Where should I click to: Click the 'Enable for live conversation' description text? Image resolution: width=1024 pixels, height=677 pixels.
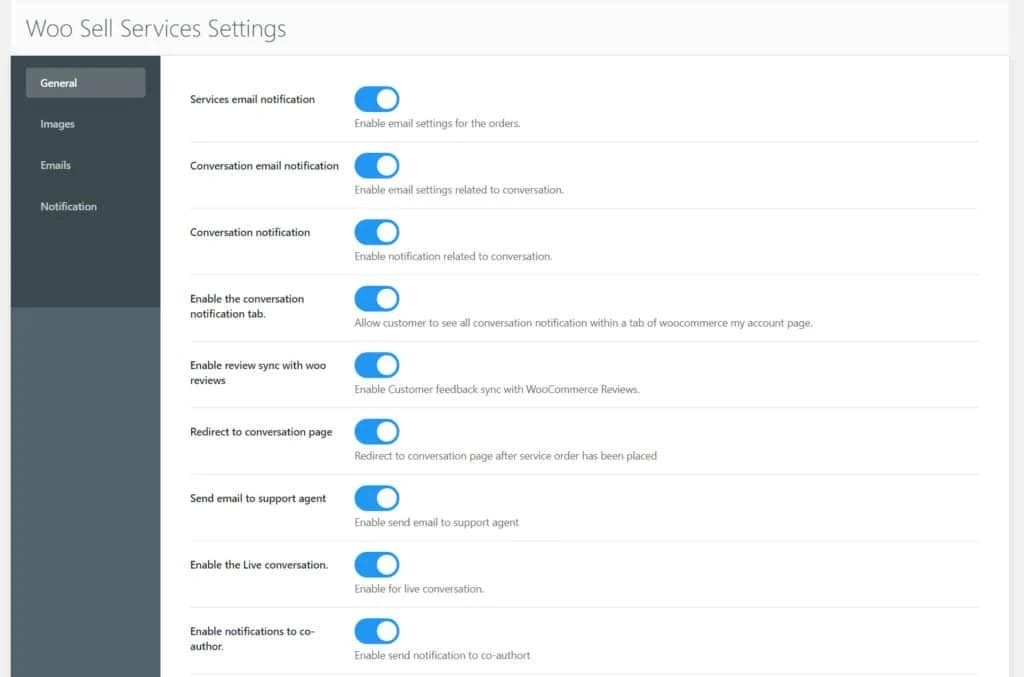pyautogui.click(x=419, y=589)
